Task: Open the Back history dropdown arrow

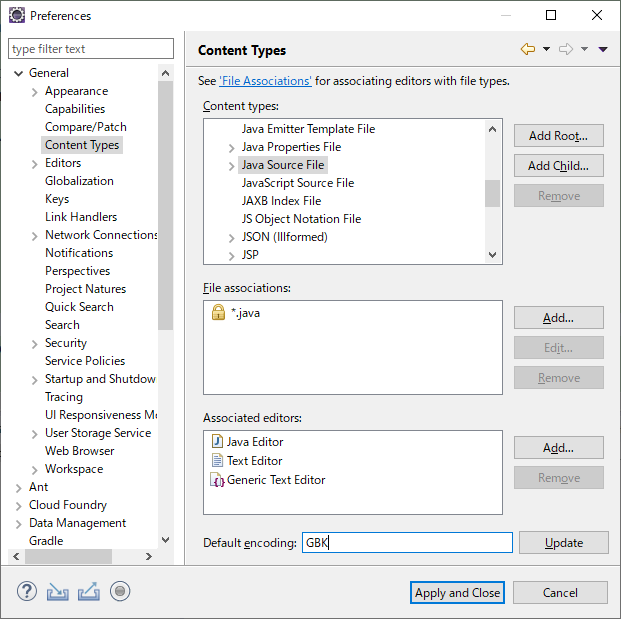Action: point(545,50)
